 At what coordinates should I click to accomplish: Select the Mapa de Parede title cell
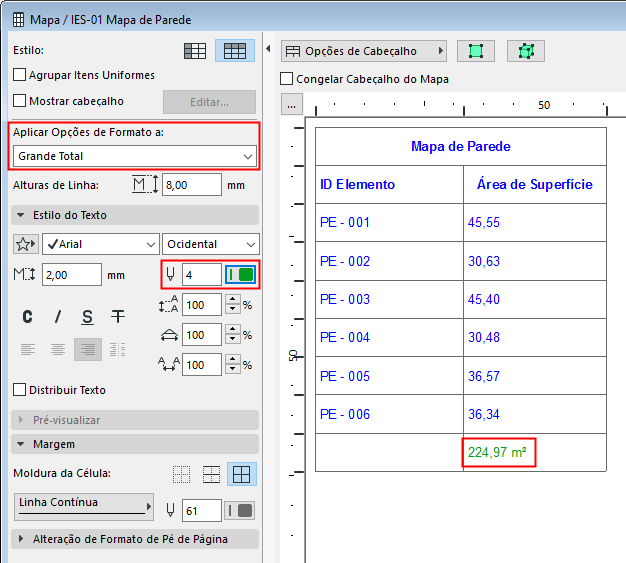(x=461, y=147)
